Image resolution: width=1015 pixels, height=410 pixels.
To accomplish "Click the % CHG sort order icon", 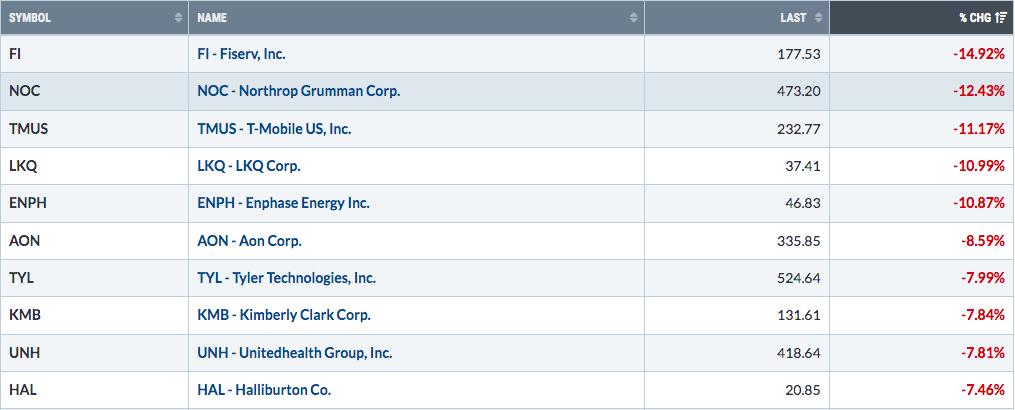I will 1001,18.
